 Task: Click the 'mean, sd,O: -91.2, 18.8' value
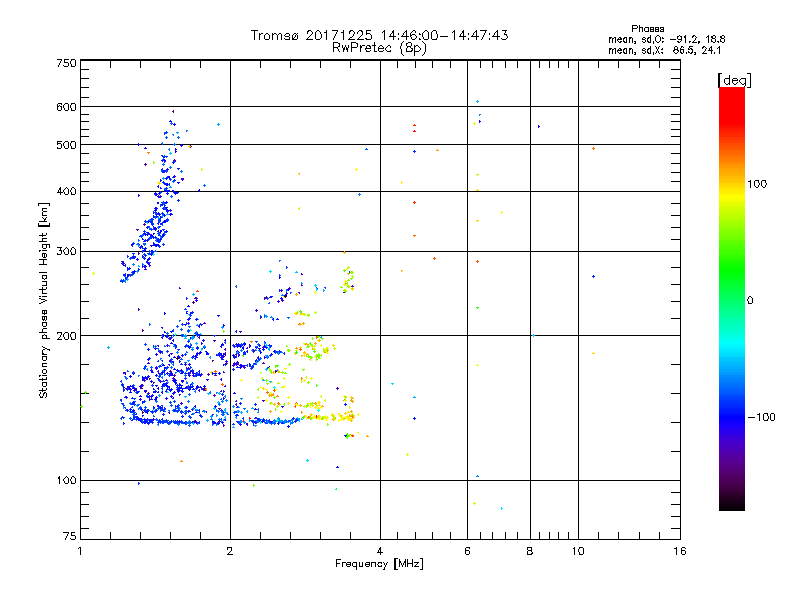pyautogui.click(x=666, y=39)
